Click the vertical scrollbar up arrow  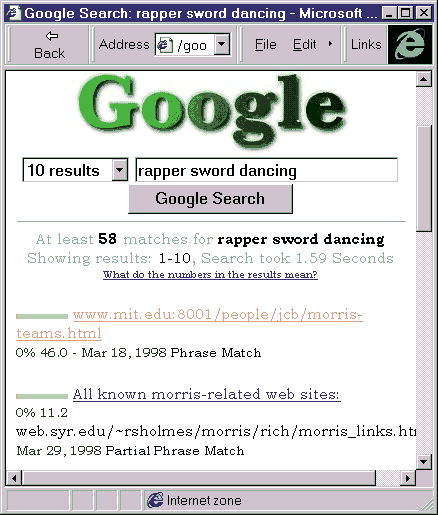coord(424,79)
